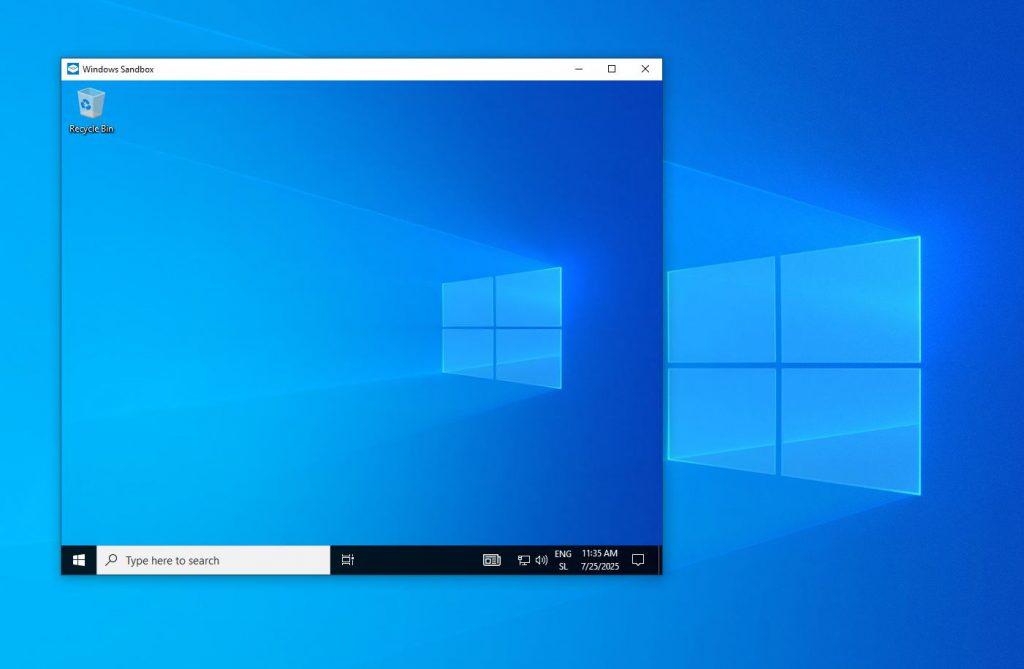
Task: Open Task View in Sandbox taskbar
Action: 347,560
